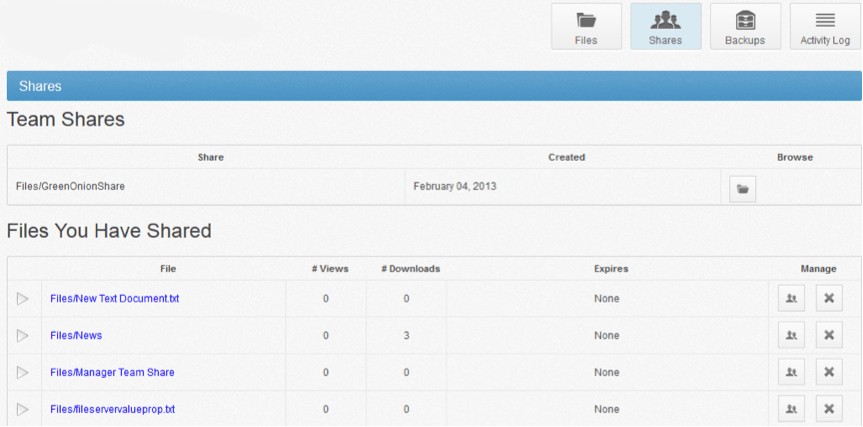
Task: Expand the Files/fileservervalueprop.txt row
Action: point(23,409)
